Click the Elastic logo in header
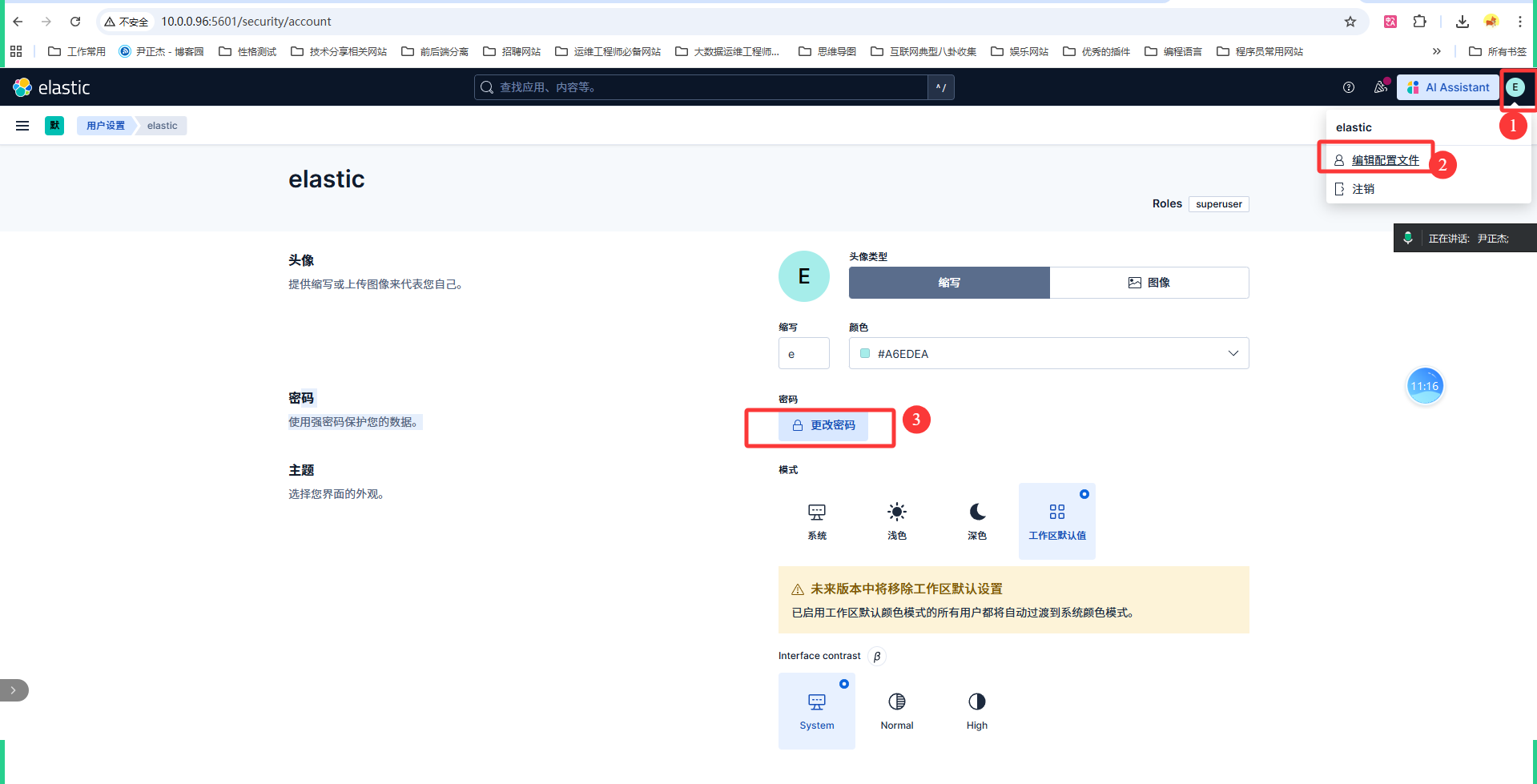Image resolution: width=1537 pixels, height=784 pixels. pyautogui.click(x=51, y=87)
